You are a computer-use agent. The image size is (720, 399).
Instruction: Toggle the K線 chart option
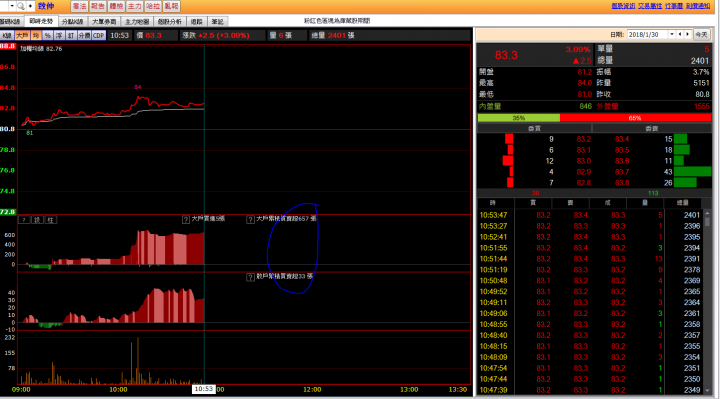coord(7,35)
